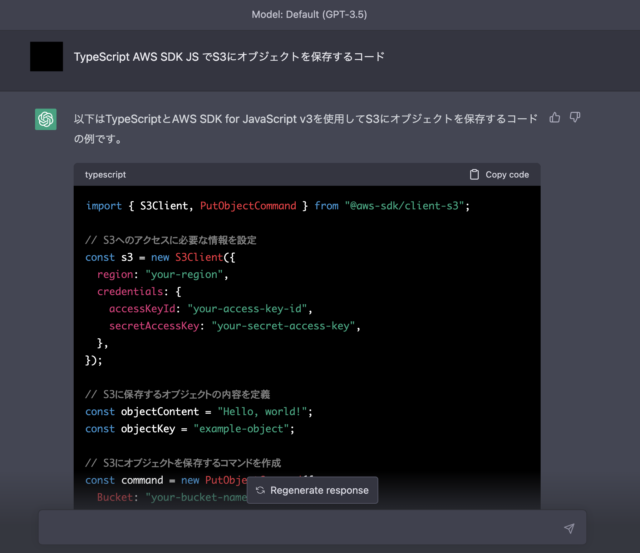Click the ChatGPT logo avatar
640x553 pixels.
(x=46, y=119)
